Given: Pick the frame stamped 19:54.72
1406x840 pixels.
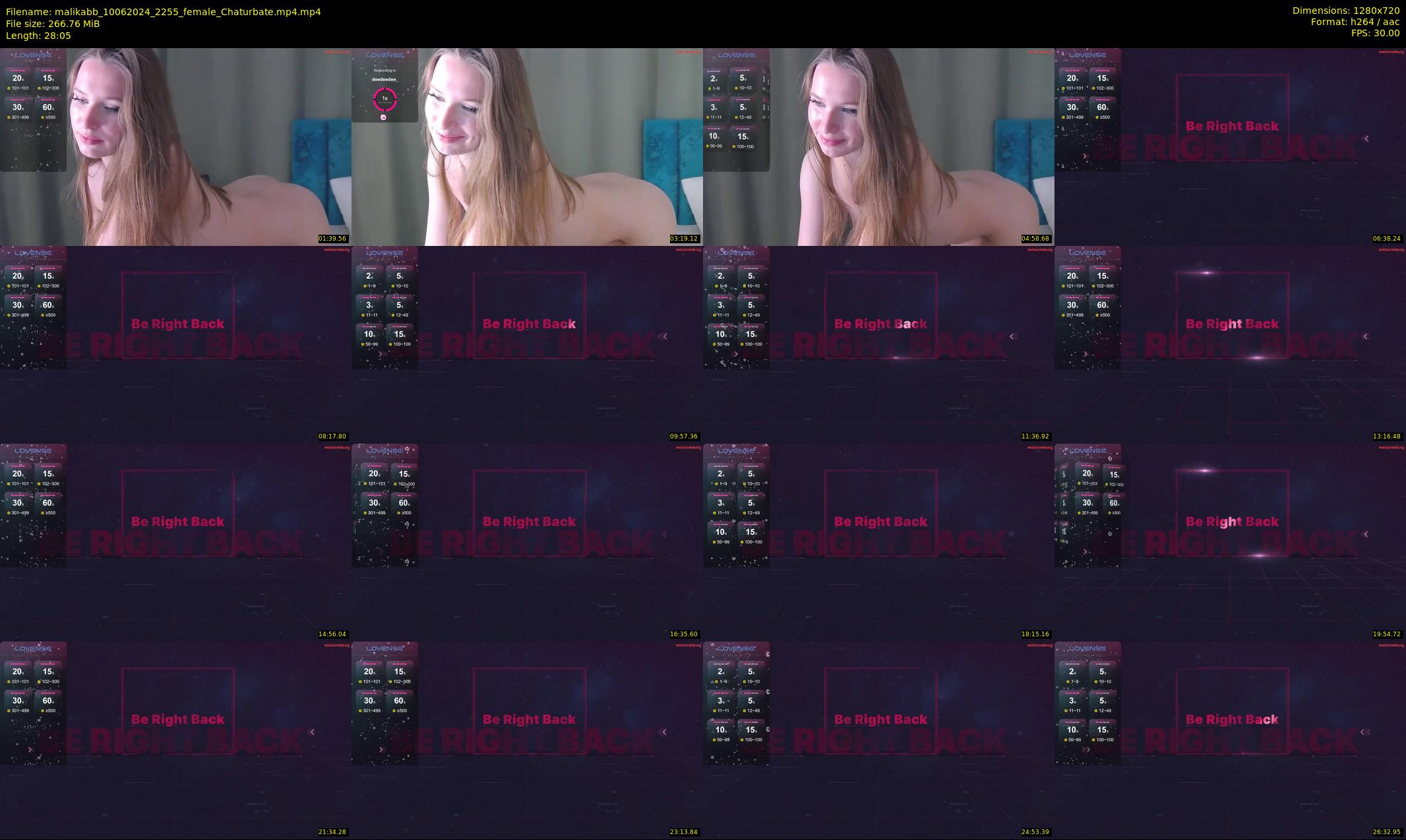Looking at the screenshot, I should pyautogui.click(x=1230, y=542).
